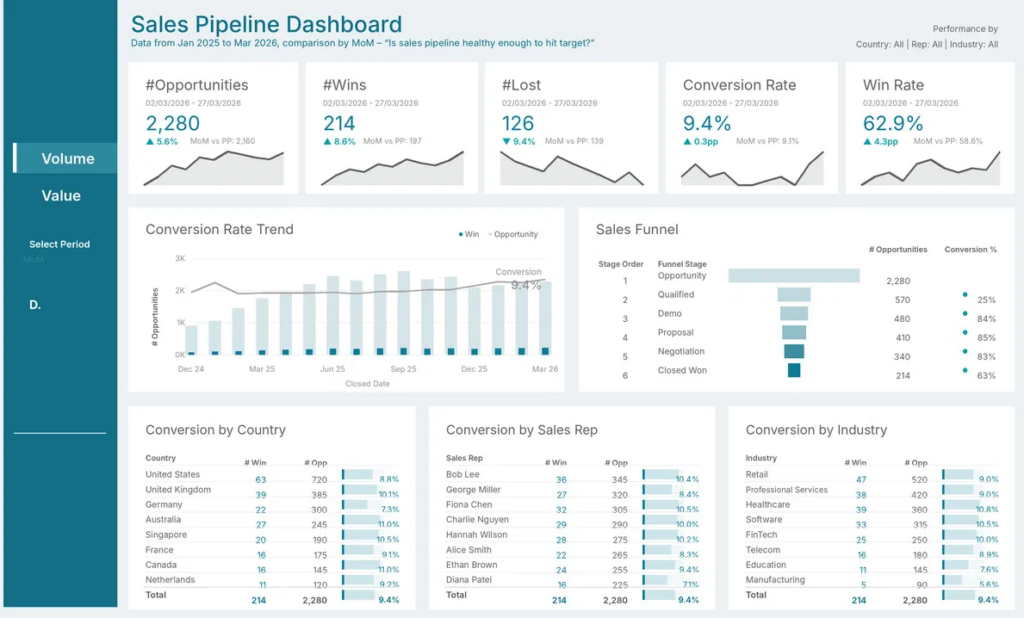Select the Retail industry row
Screen dimensions: 1024x618
tap(872, 476)
